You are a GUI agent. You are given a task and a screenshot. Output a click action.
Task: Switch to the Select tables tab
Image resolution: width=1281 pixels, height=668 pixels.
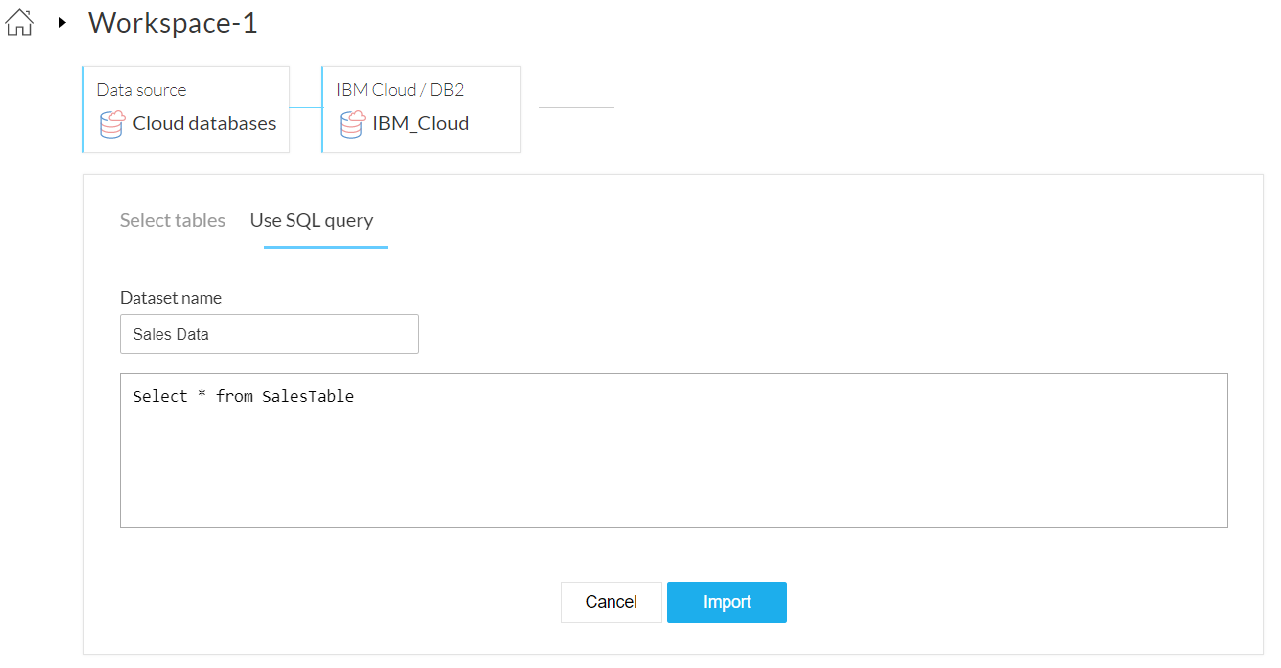point(173,220)
